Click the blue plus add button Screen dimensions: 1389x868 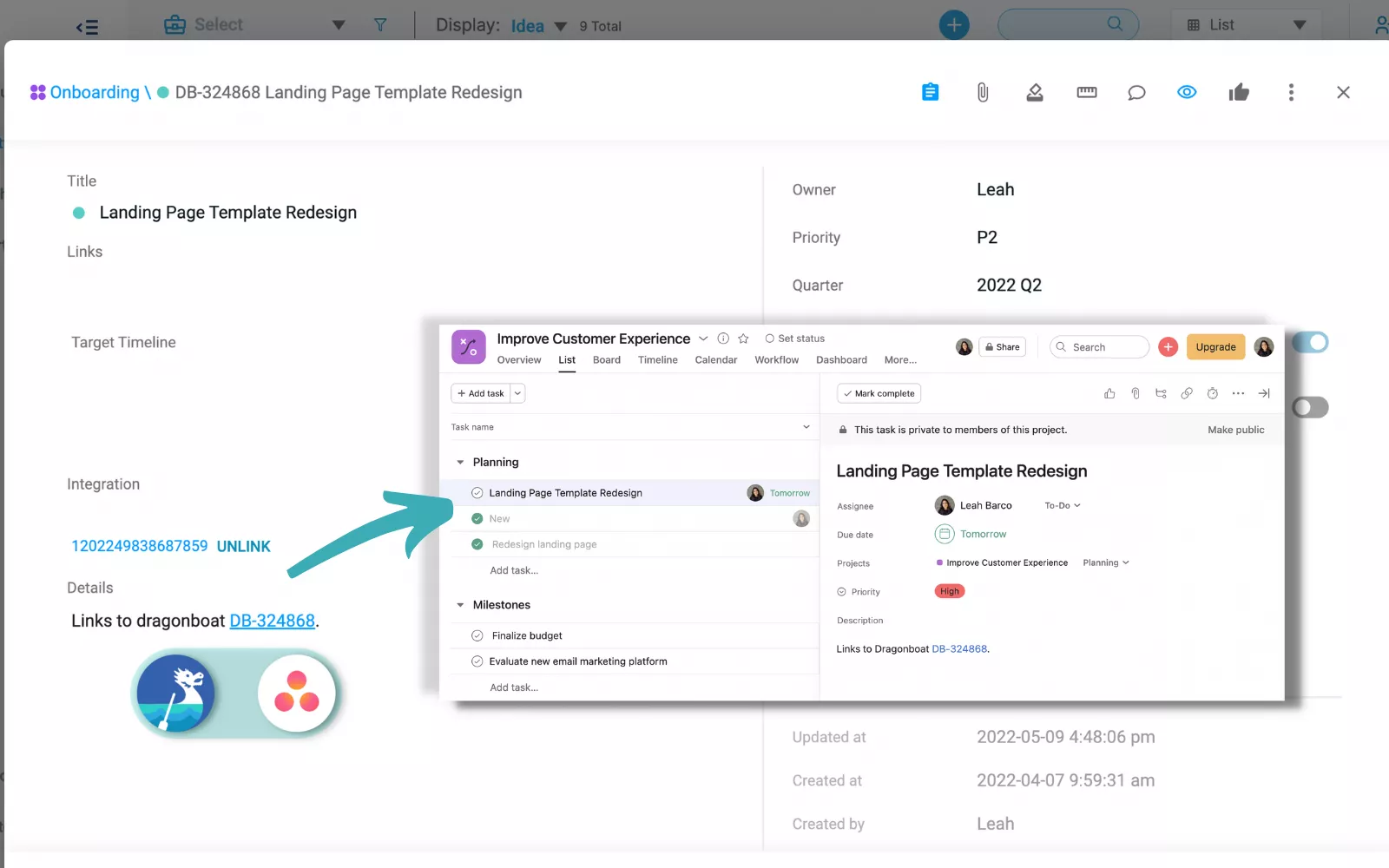pyautogui.click(x=954, y=25)
